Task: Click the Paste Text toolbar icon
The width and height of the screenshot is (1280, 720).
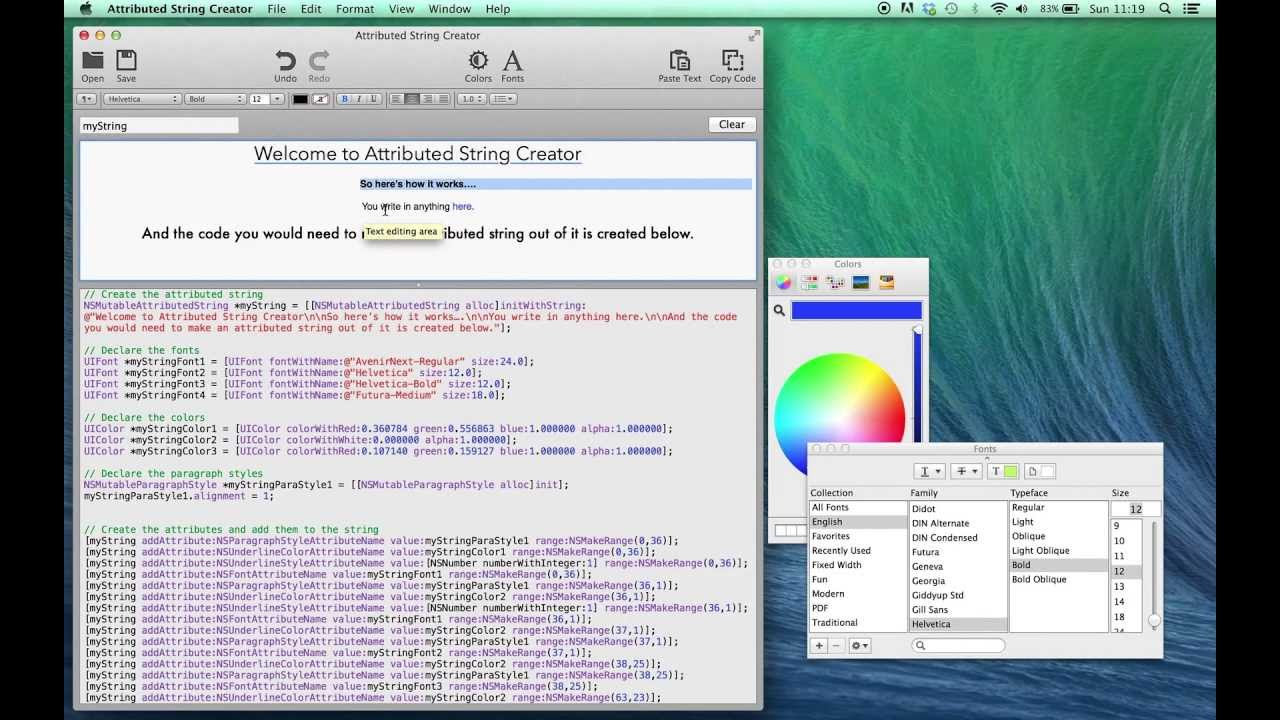Action: (x=679, y=60)
